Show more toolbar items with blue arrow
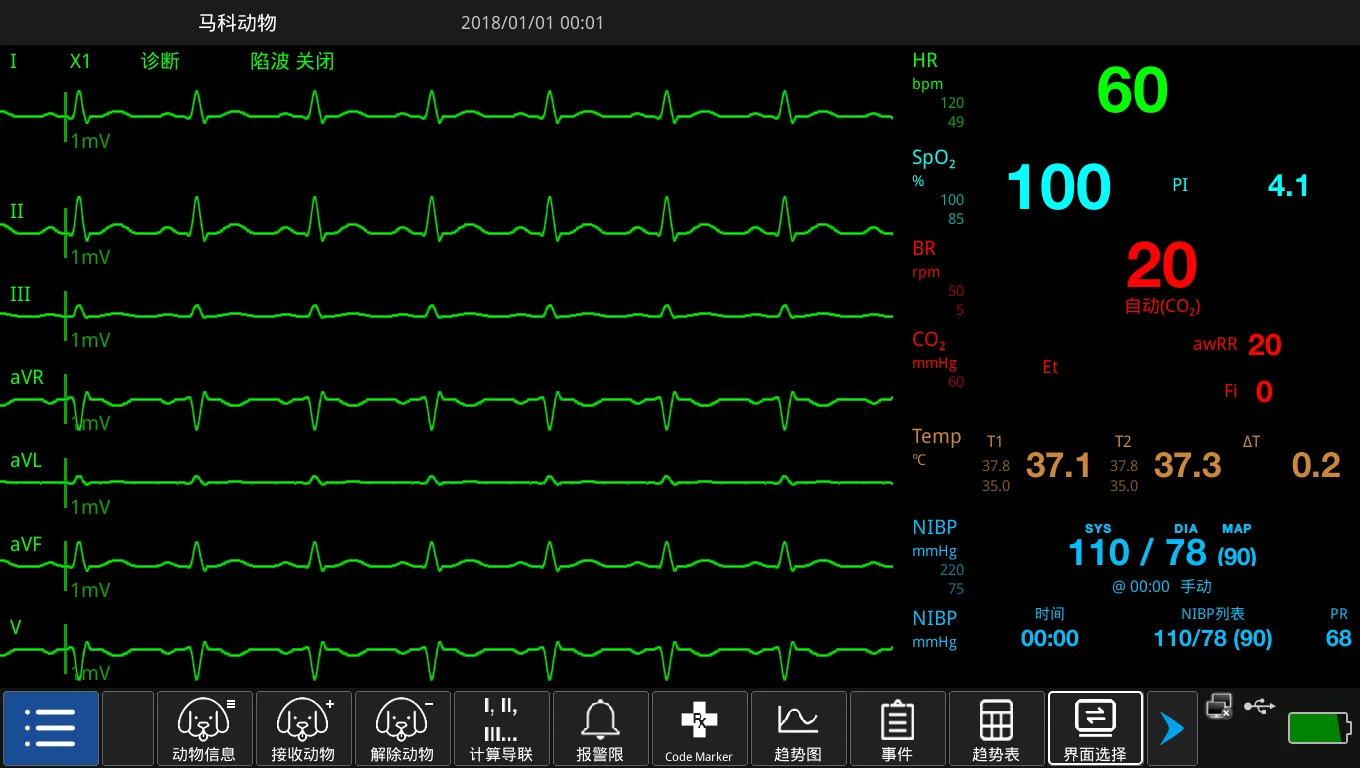This screenshot has height=768, width=1360. coord(1171,728)
